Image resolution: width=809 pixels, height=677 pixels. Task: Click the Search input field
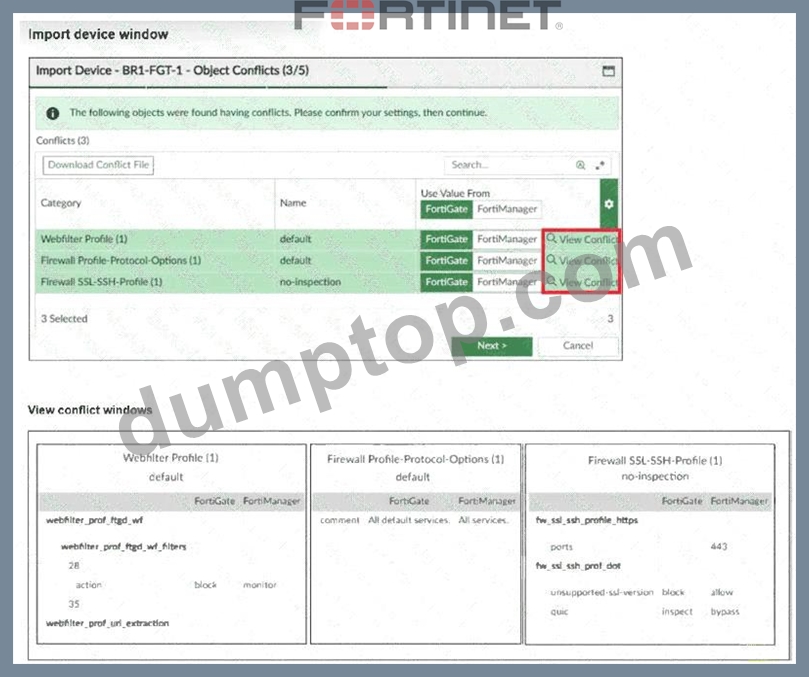508,165
